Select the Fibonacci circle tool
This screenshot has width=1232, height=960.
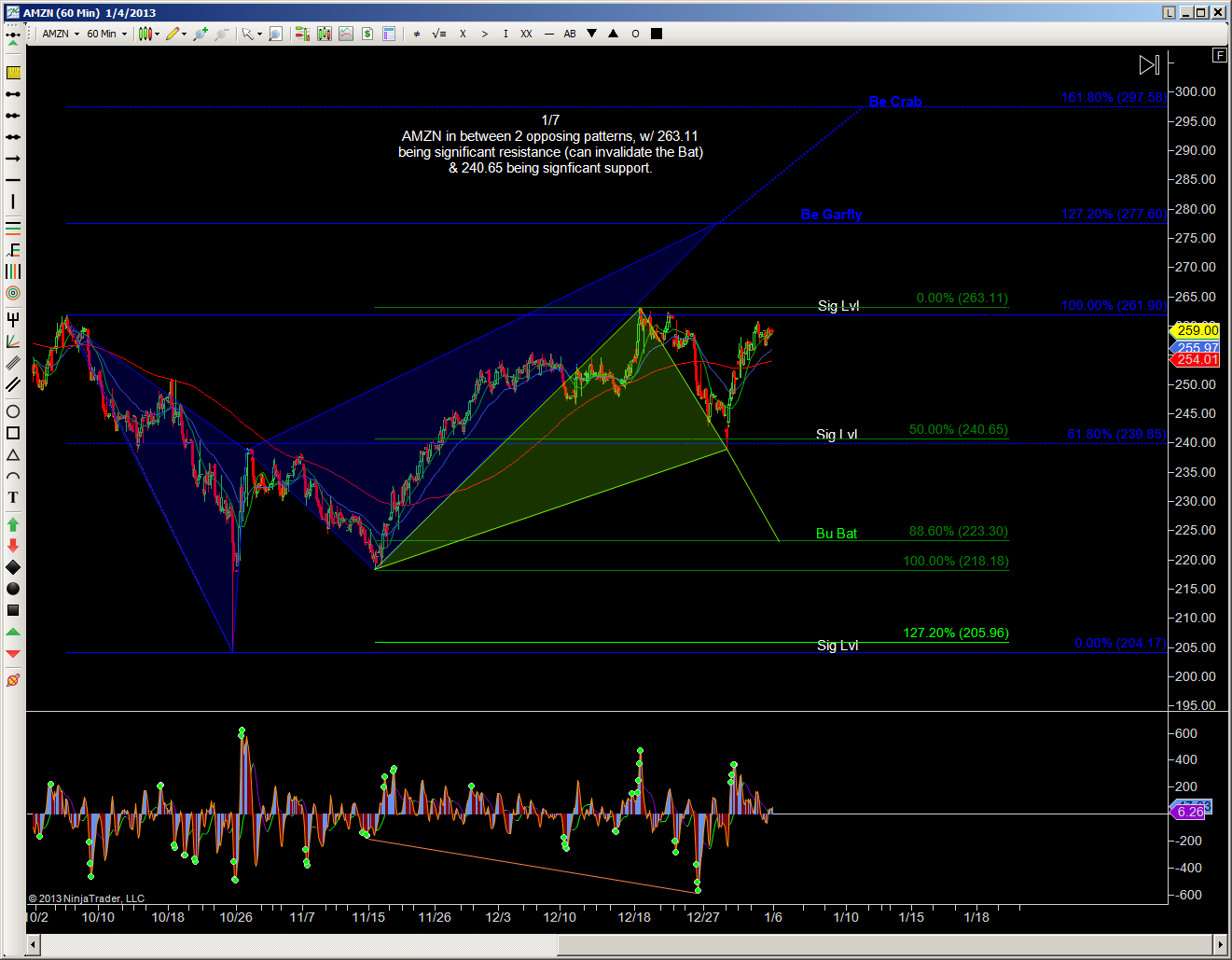[x=13, y=293]
